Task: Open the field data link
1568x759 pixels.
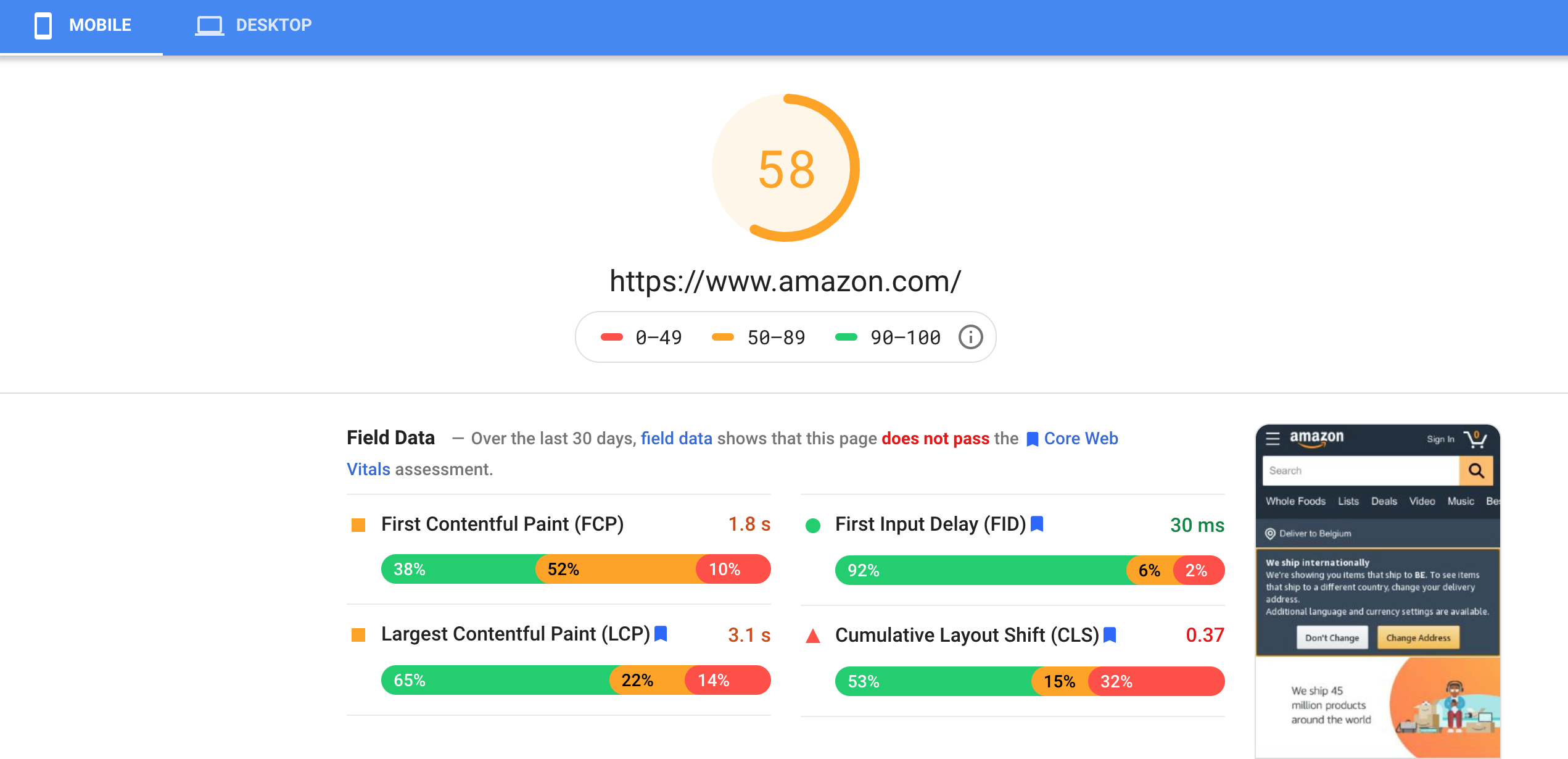Action: pyautogui.click(x=676, y=438)
